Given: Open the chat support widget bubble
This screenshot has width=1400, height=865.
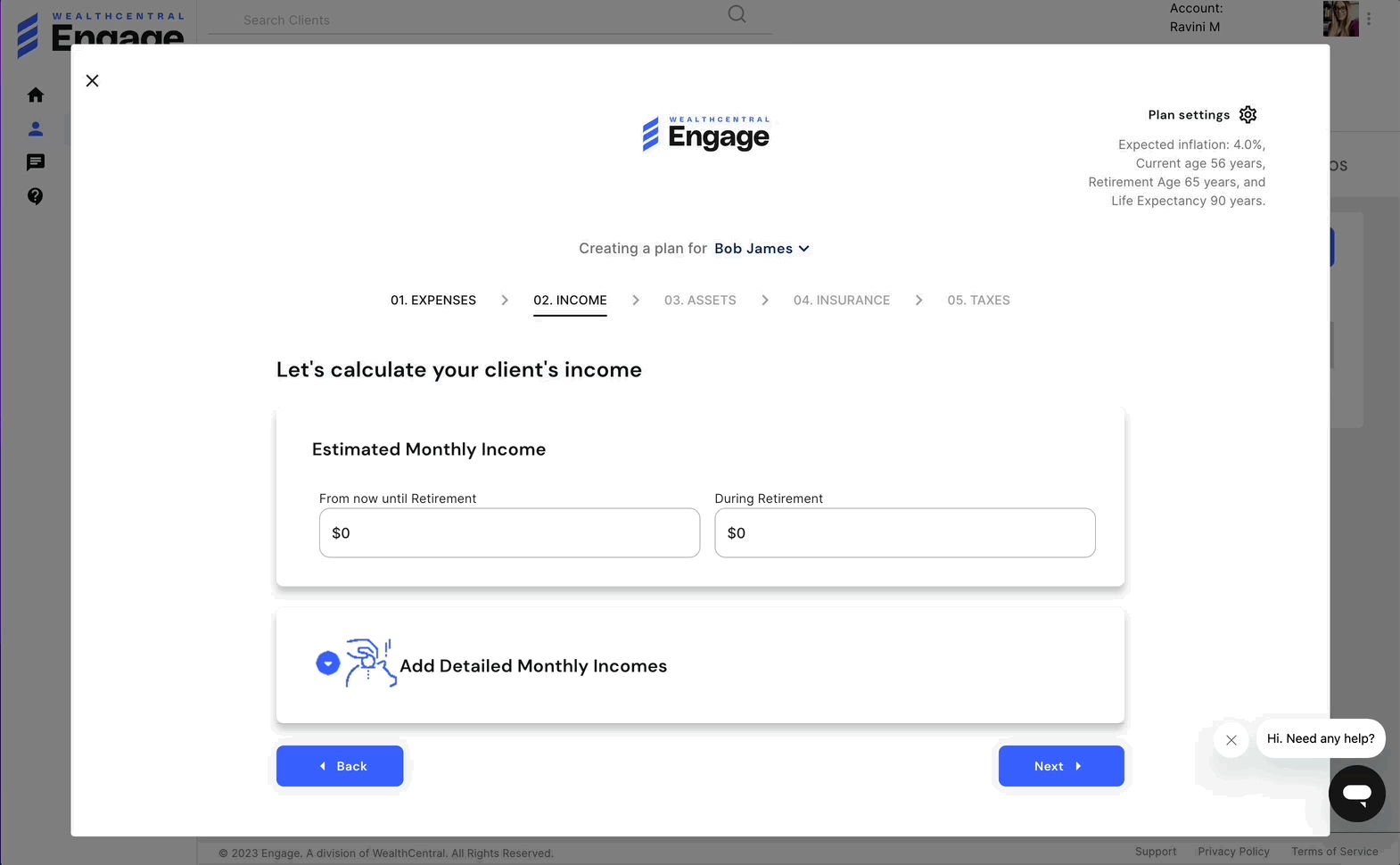Looking at the screenshot, I should [x=1356, y=793].
